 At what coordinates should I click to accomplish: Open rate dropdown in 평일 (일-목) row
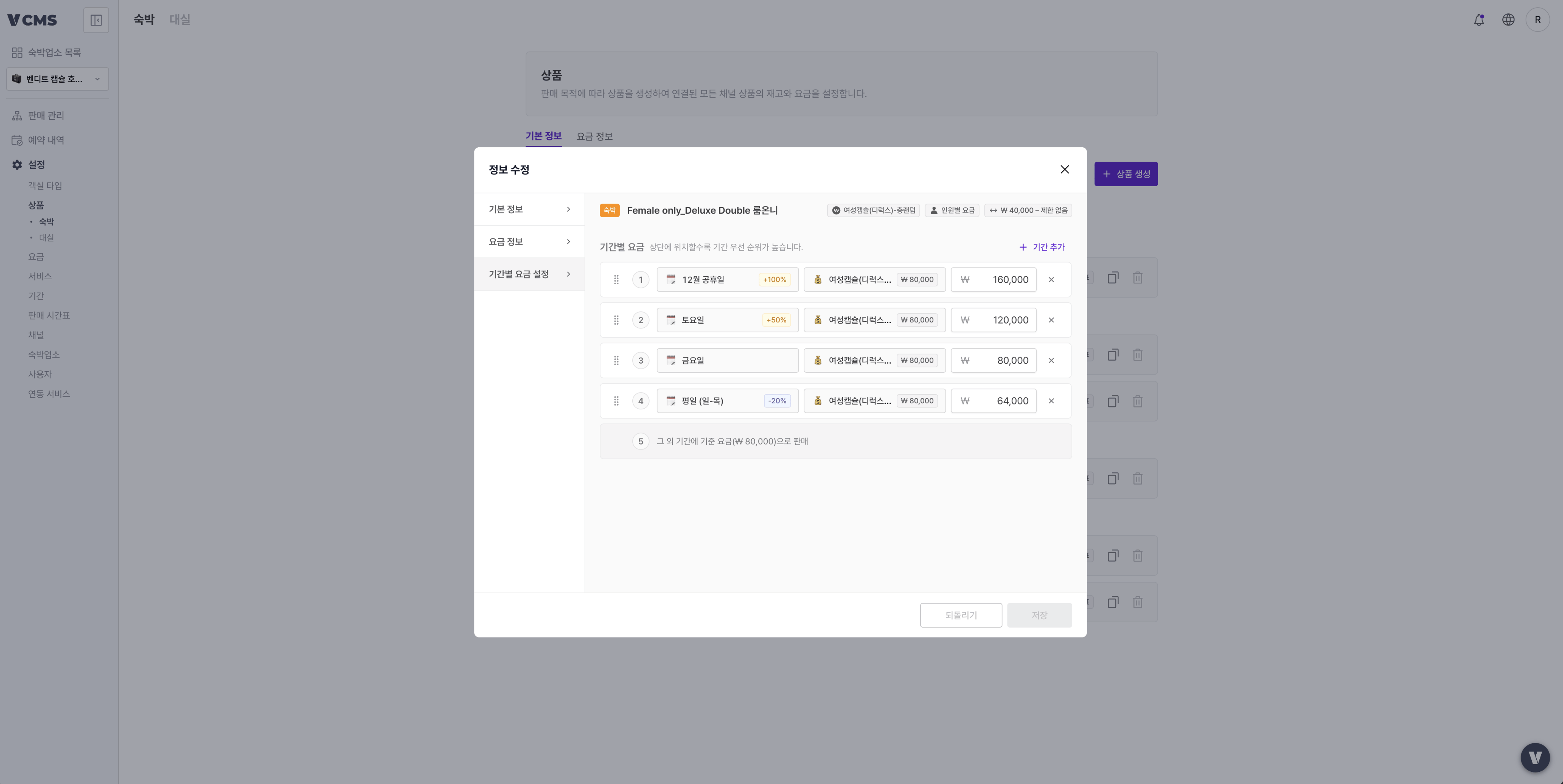coord(874,401)
